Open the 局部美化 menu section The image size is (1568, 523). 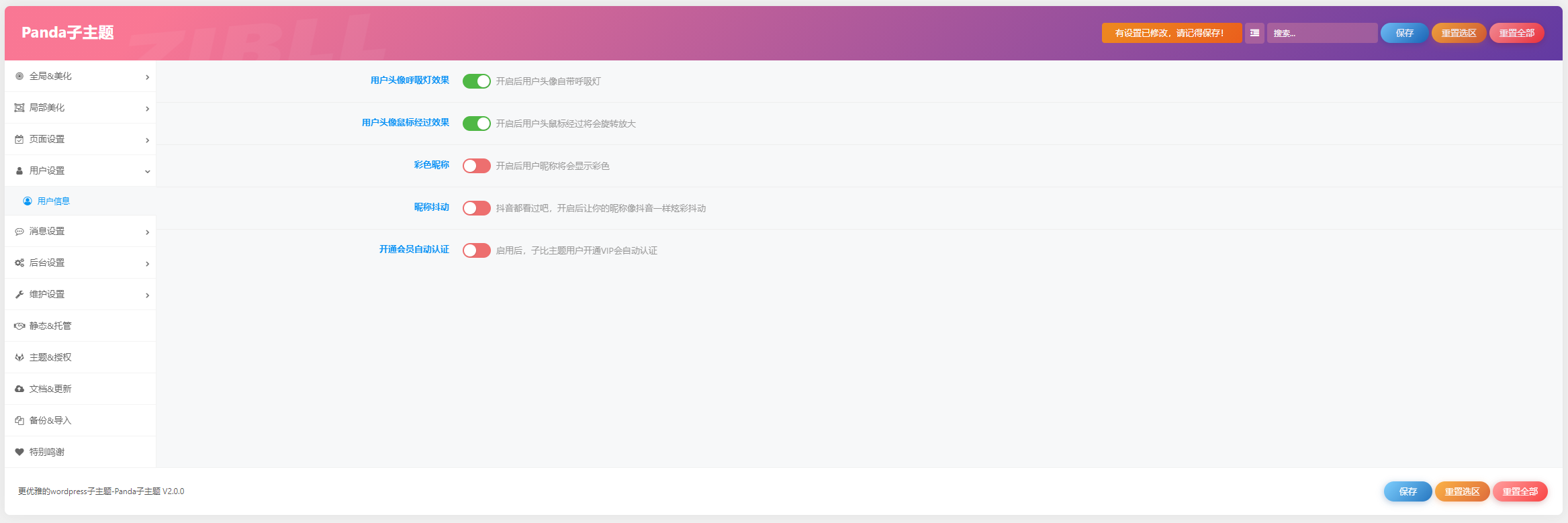pyautogui.click(x=80, y=108)
